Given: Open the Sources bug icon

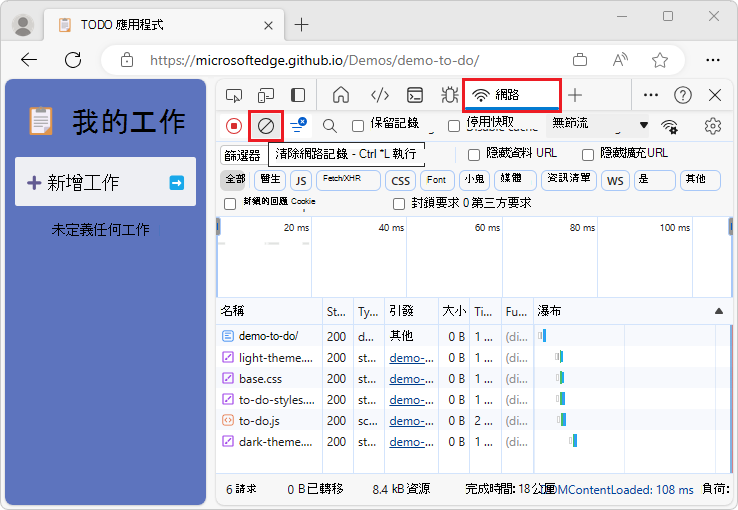Looking at the screenshot, I should [x=449, y=95].
